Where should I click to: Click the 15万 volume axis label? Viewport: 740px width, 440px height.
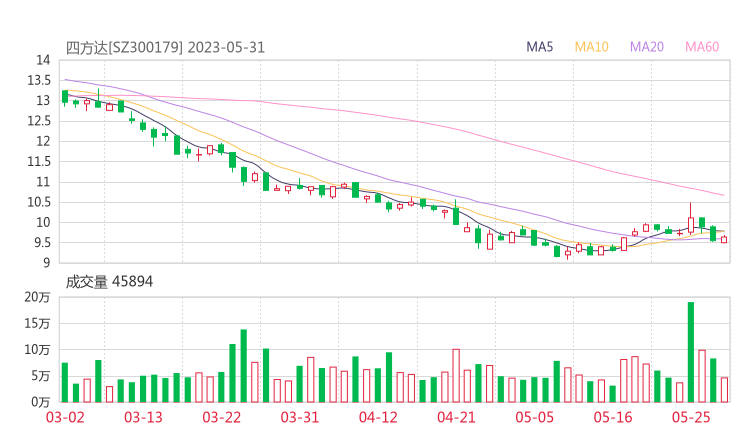(37, 323)
